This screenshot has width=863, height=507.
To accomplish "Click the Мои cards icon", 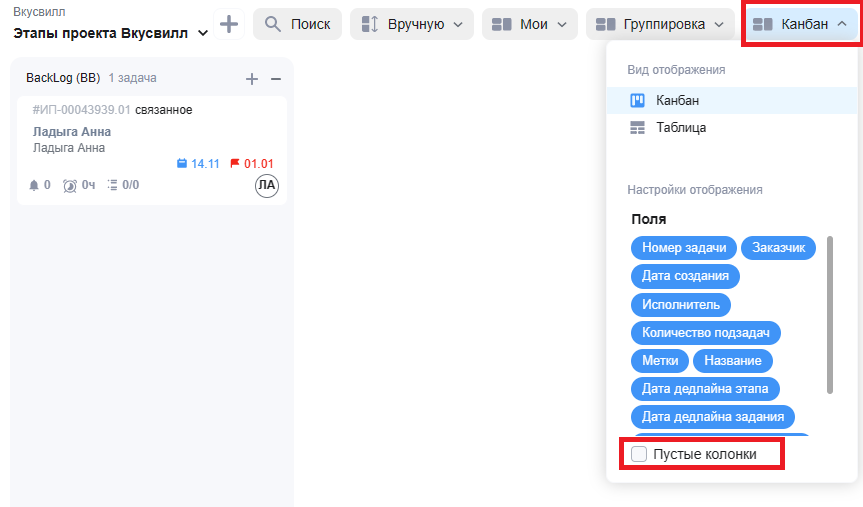I will (501, 24).
